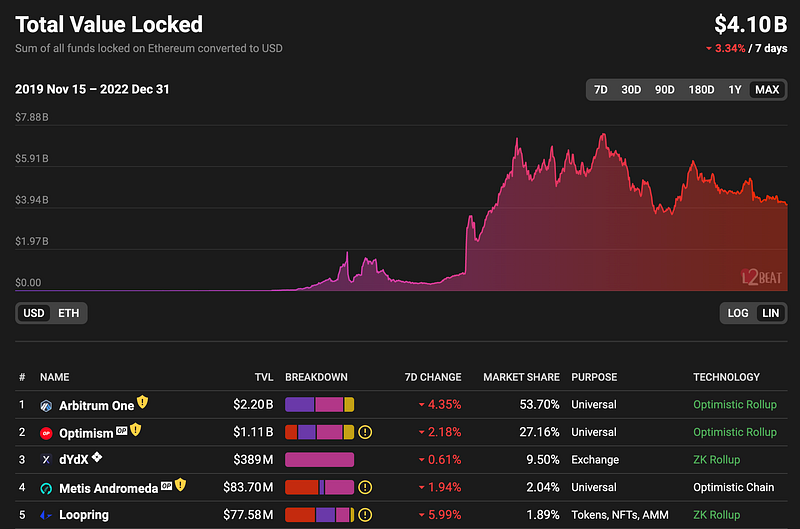This screenshot has width=800, height=529.
Task: Click the Total Value Locked heading
Action: coord(109,24)
